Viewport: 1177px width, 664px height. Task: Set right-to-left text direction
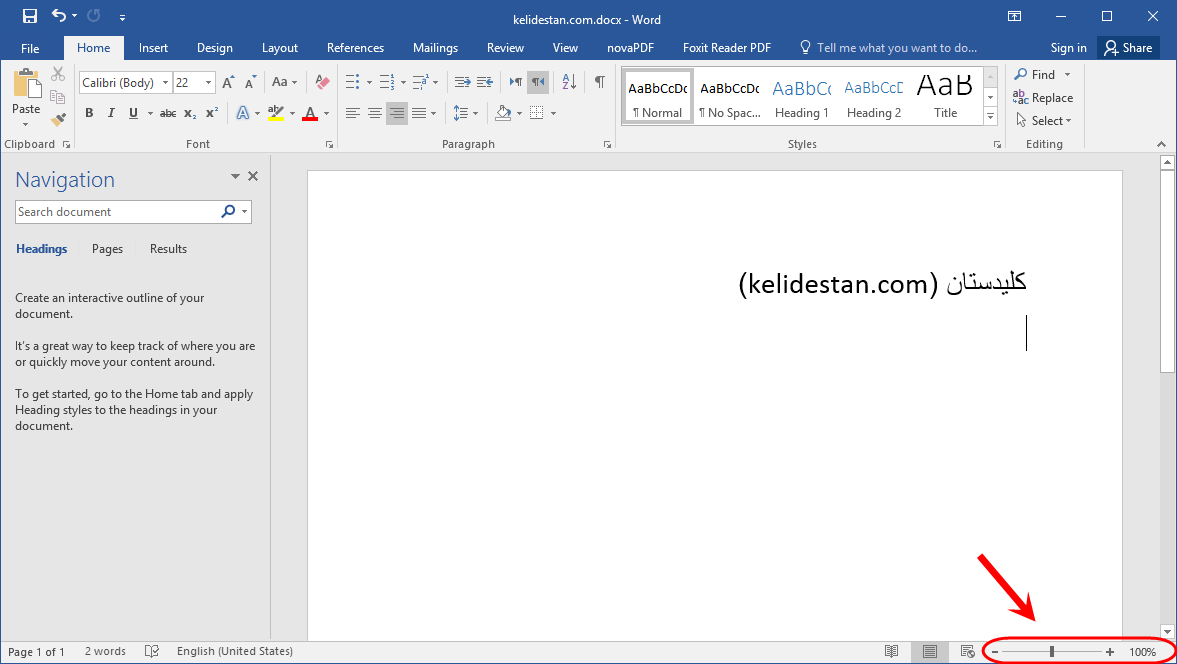537,82
